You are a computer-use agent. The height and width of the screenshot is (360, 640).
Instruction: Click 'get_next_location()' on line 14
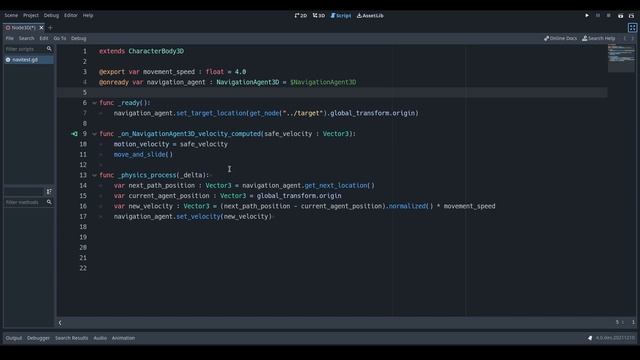[340, 185]
